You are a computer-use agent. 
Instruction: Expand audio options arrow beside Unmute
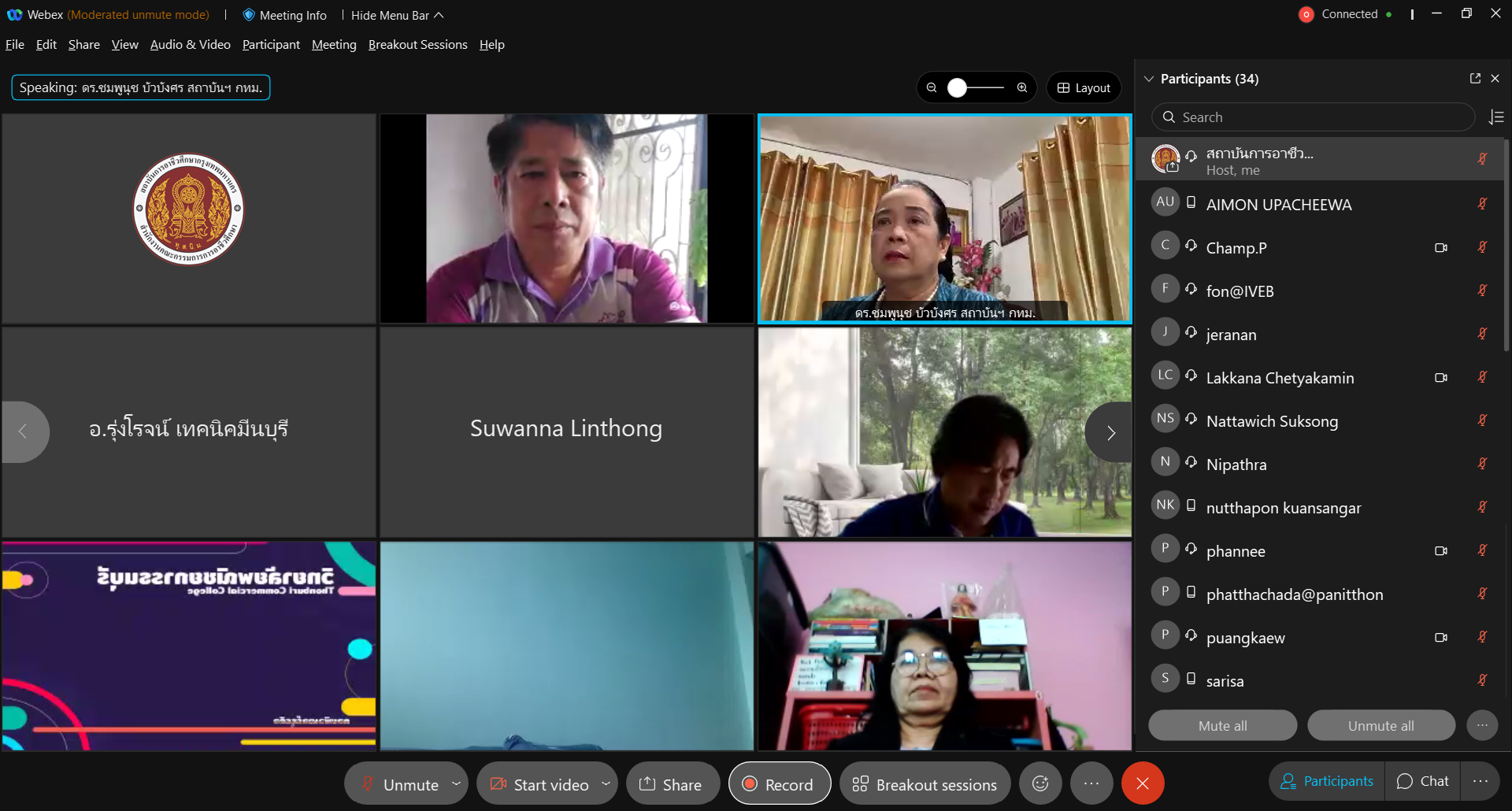(456, 783)
